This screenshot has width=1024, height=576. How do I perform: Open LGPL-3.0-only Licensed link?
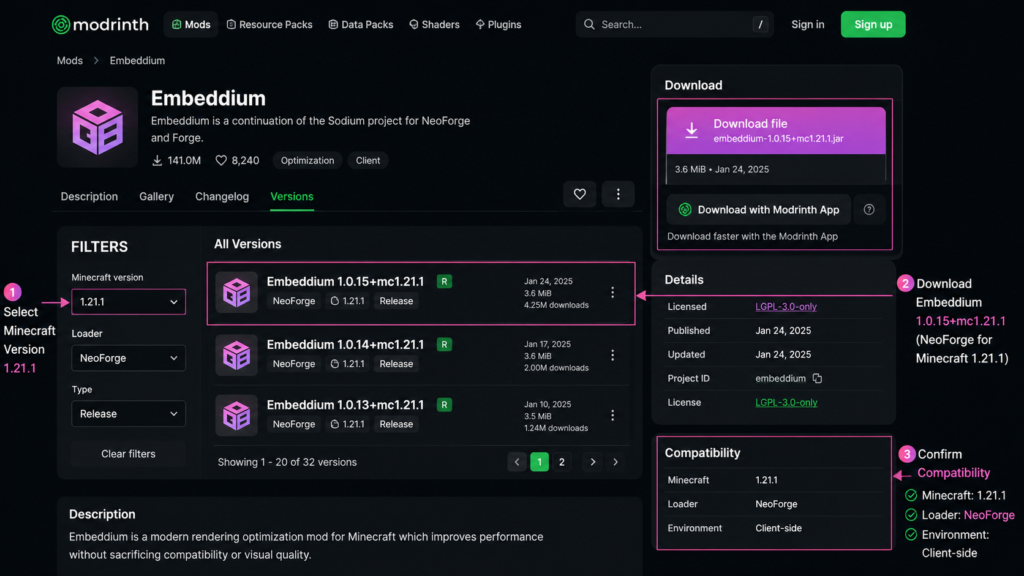pos(786,306)
